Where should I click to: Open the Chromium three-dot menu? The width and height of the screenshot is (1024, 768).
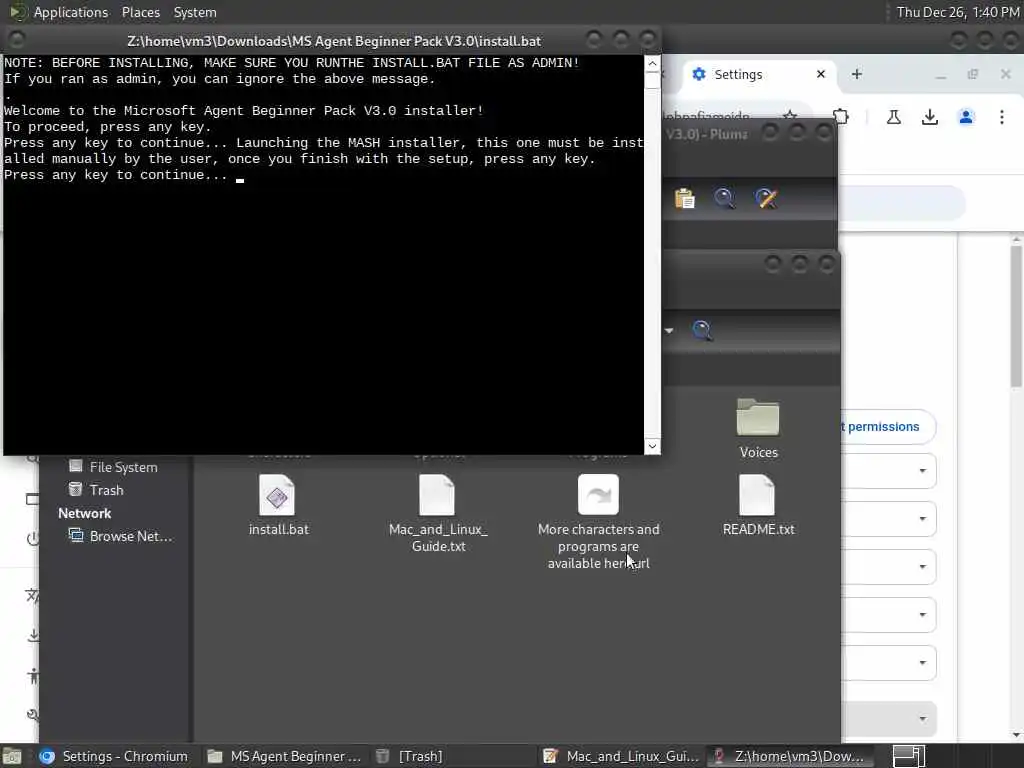1002,117
